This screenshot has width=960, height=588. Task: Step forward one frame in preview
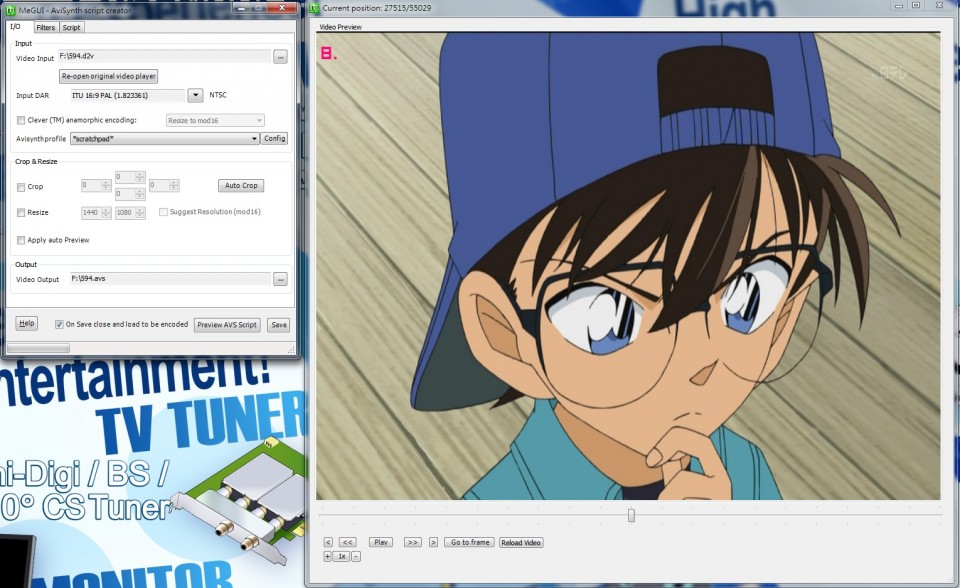[433, 542]
